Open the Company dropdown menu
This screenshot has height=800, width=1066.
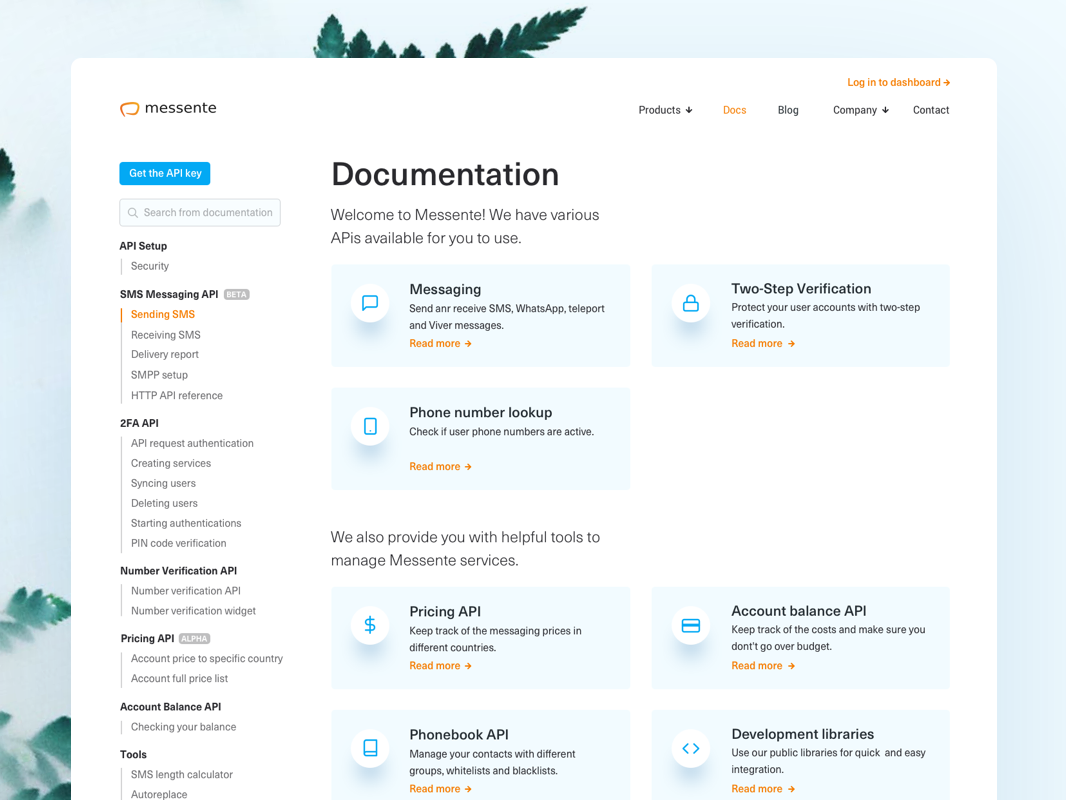tap(860, 110)
